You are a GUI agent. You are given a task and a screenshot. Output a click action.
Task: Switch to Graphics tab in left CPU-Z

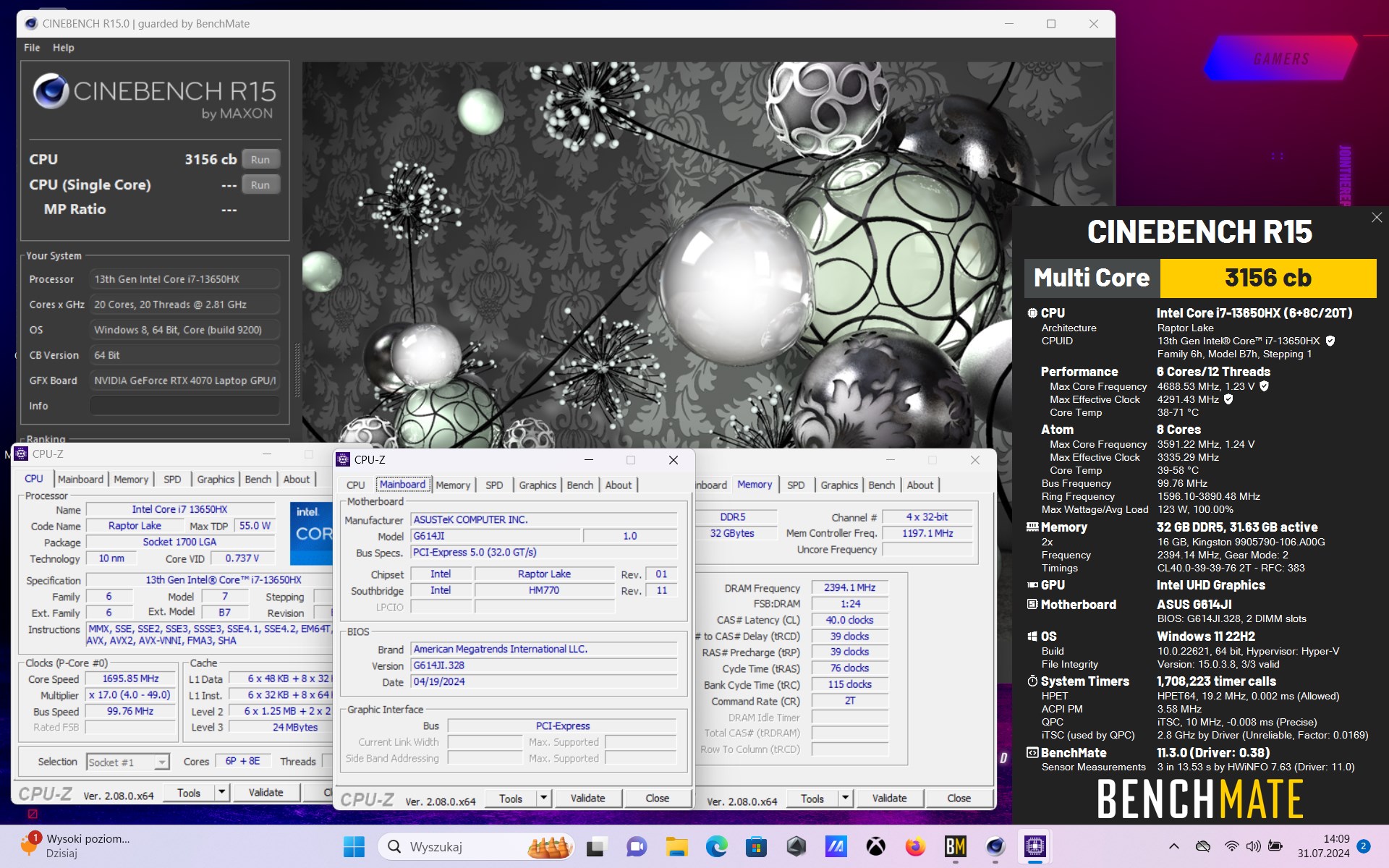tap(216, 480)
